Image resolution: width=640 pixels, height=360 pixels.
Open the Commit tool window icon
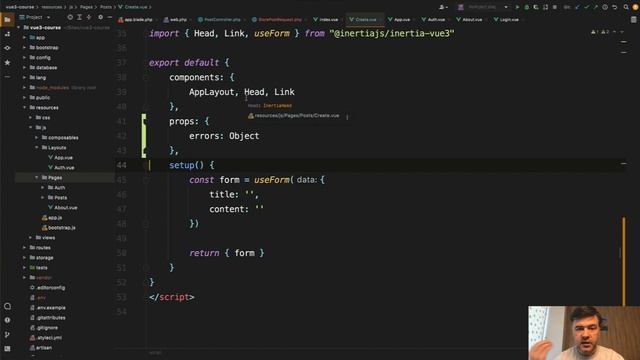click(7, 48)
